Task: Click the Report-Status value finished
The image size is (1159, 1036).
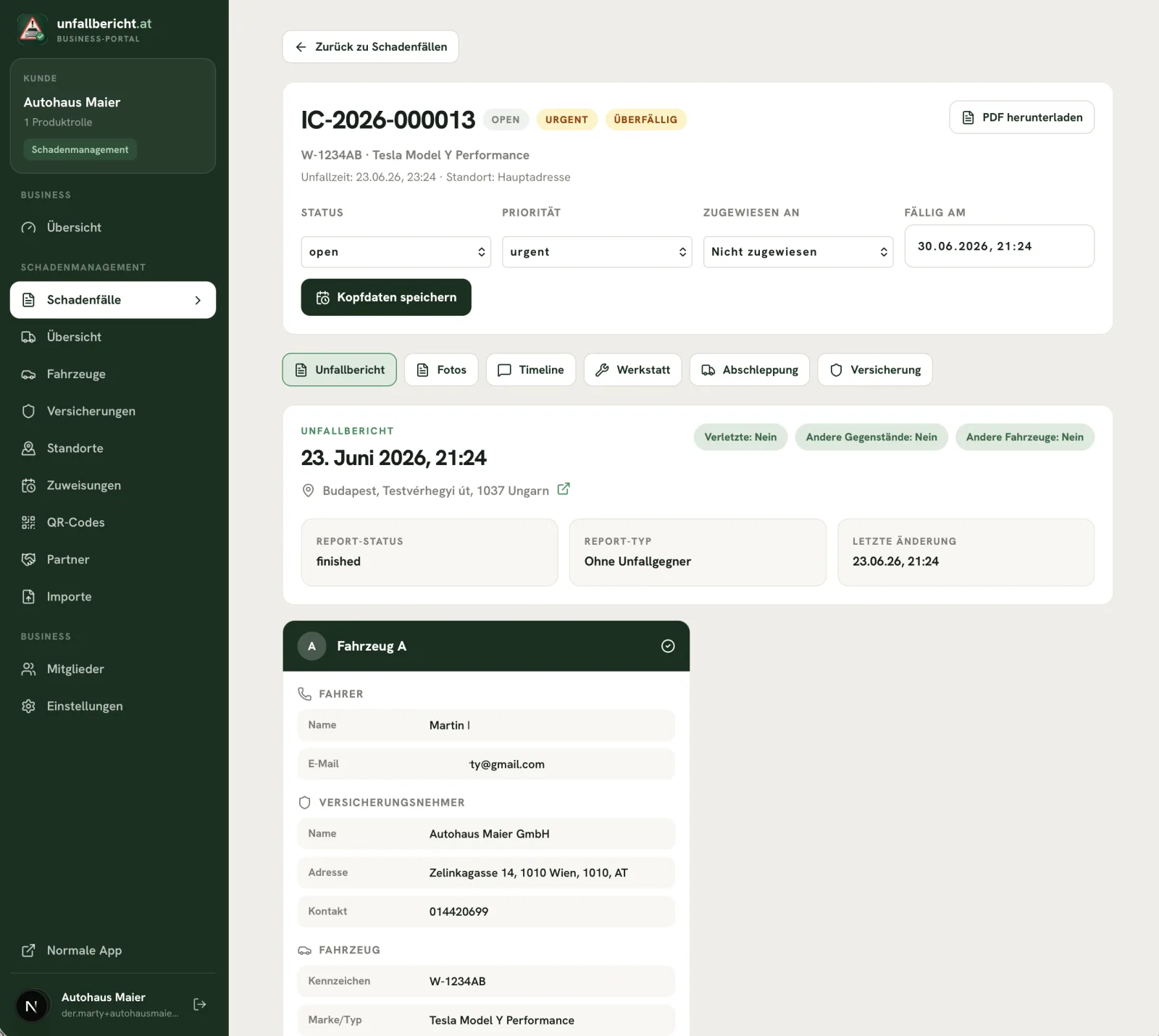Action: 338,561
